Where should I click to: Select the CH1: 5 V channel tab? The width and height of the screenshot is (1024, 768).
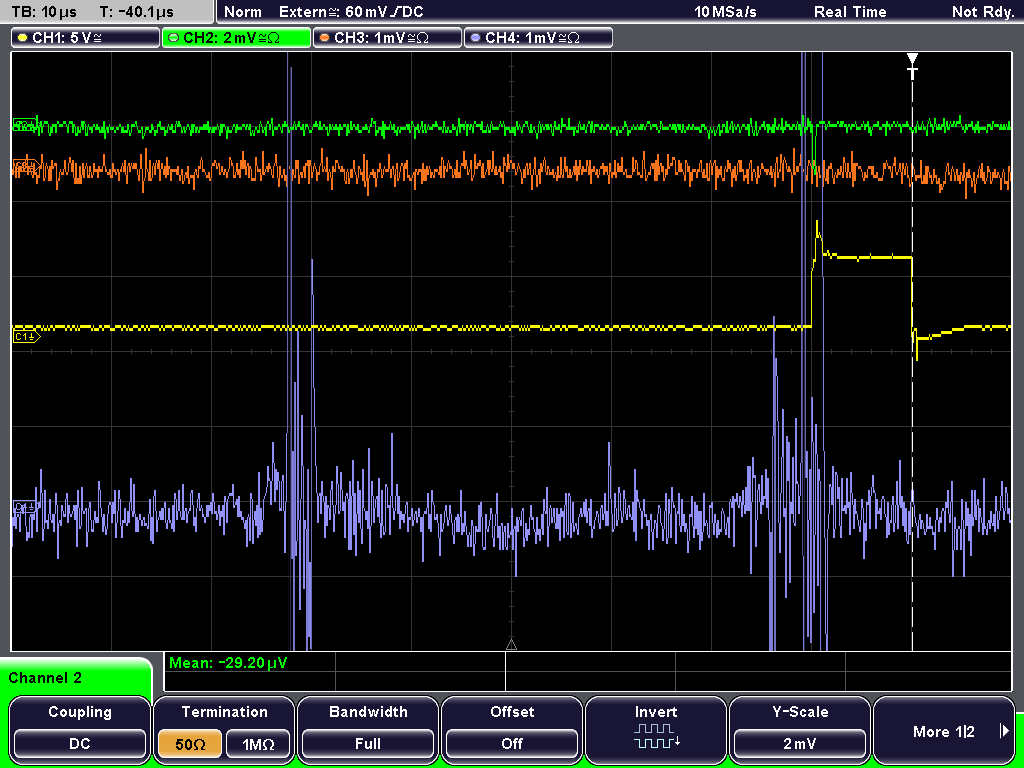click(86, 38)
